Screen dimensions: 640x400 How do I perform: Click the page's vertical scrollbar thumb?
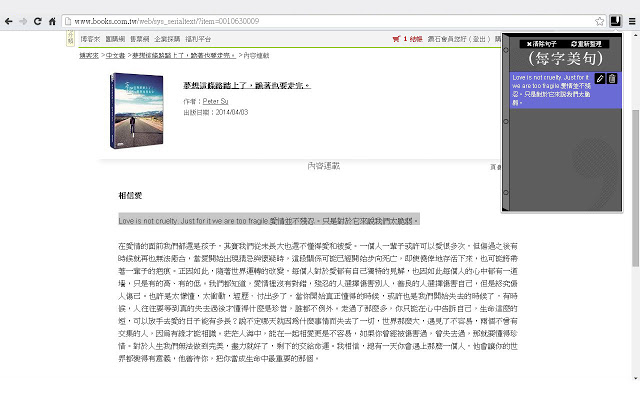[x=636, y=188]
